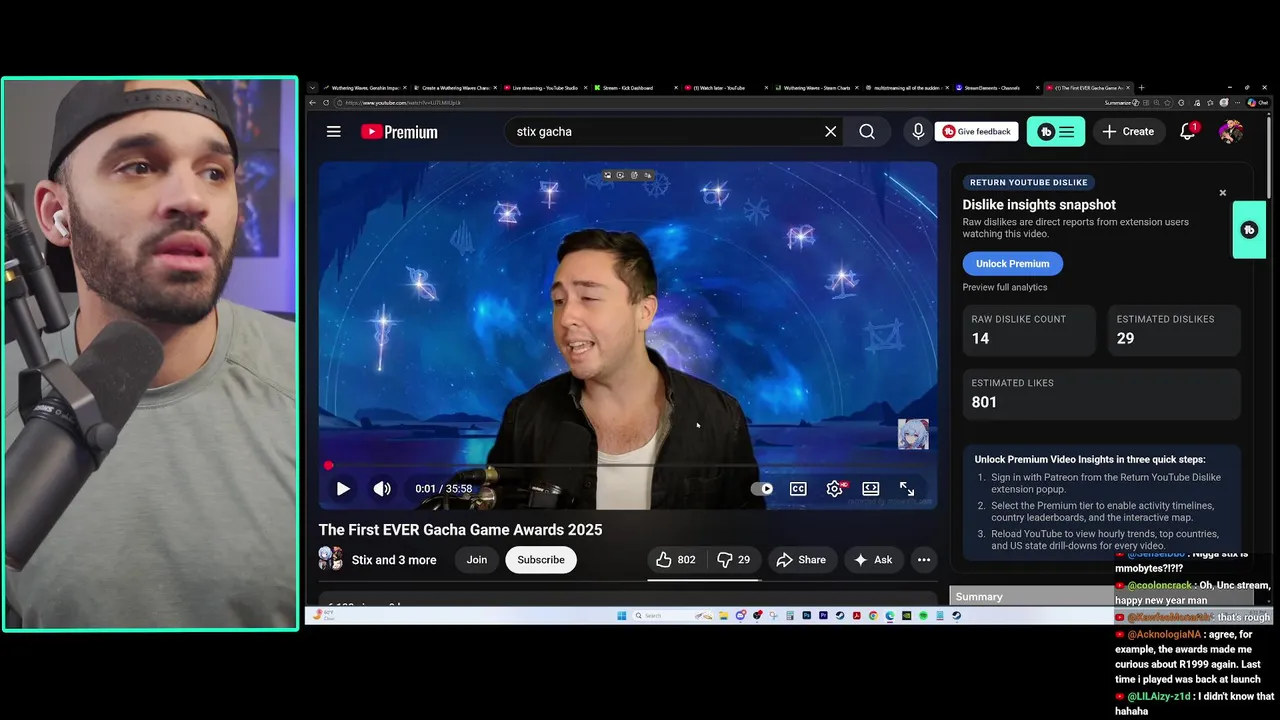Switch player to theater mode
The height and width of the screenshot is (720, 1280).
coord(871,489)
